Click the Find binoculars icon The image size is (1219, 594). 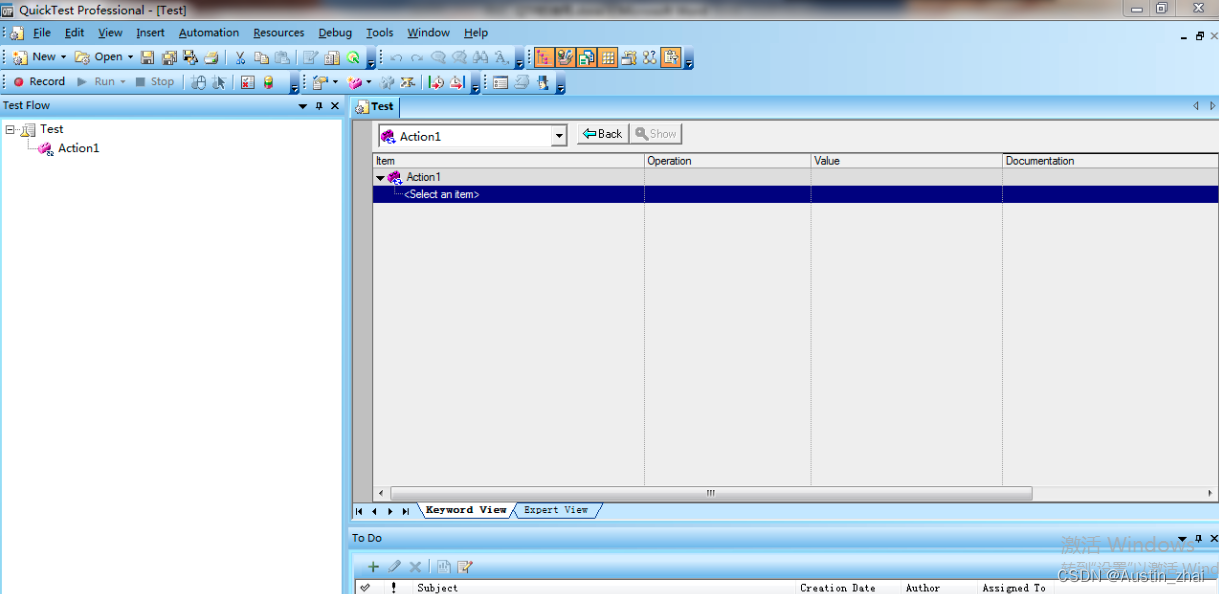(480, 57)
